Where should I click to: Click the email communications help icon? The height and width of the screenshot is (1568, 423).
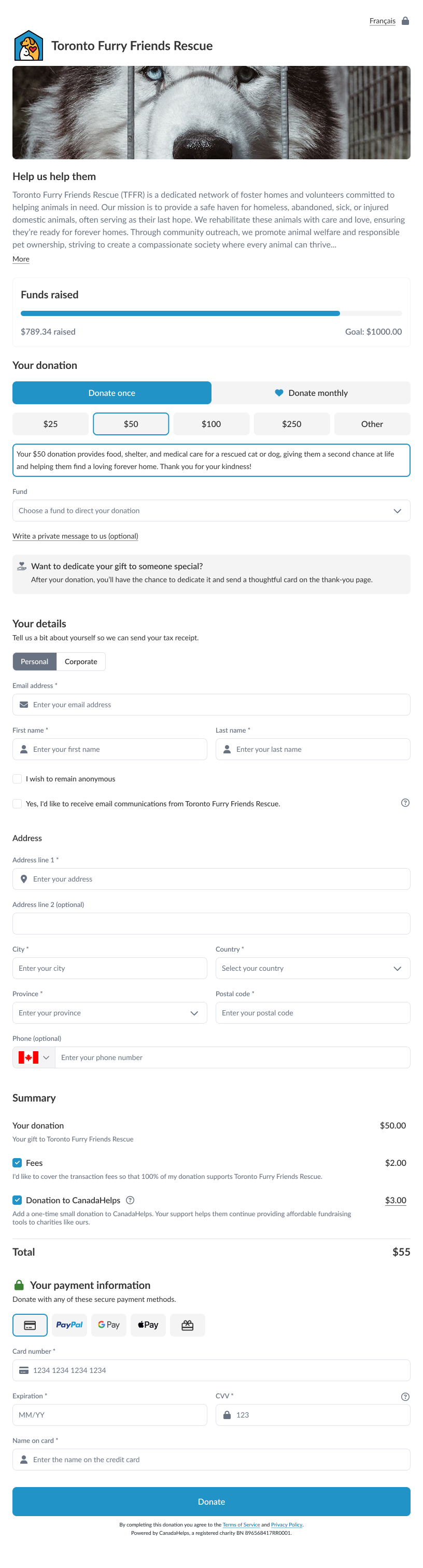click(x=405, y=803)
